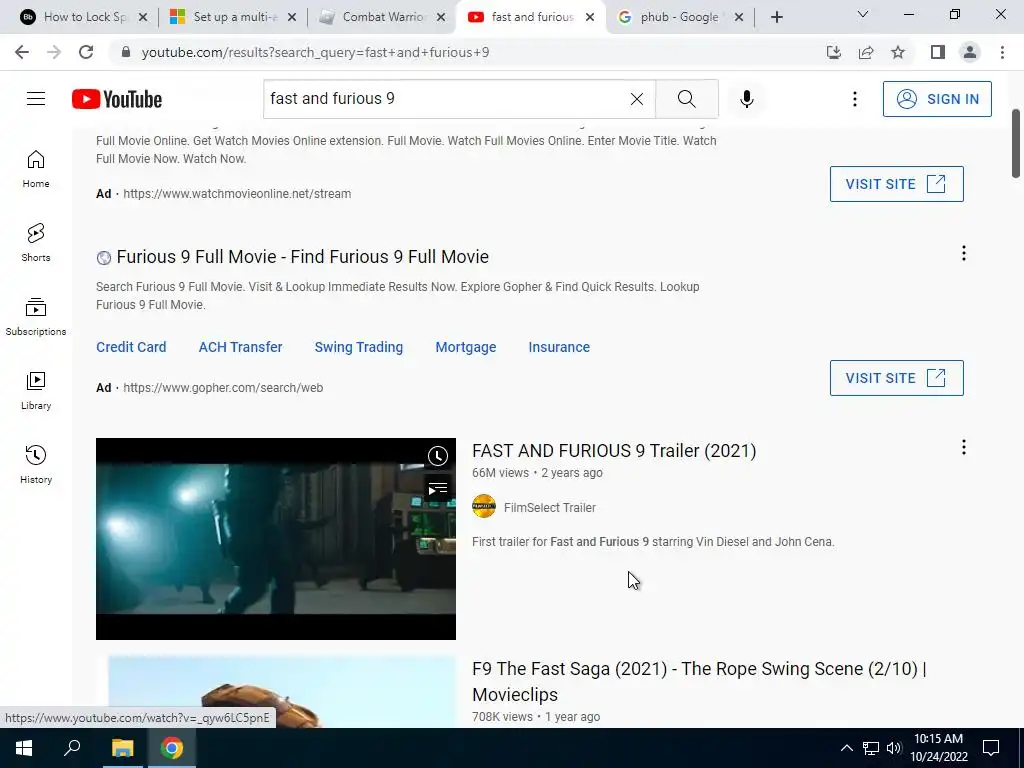Viewport: 1024px width, 768px height.
Task: Bookmark this page with star icon
Action: pyautogui.click(x=898, y=52)
